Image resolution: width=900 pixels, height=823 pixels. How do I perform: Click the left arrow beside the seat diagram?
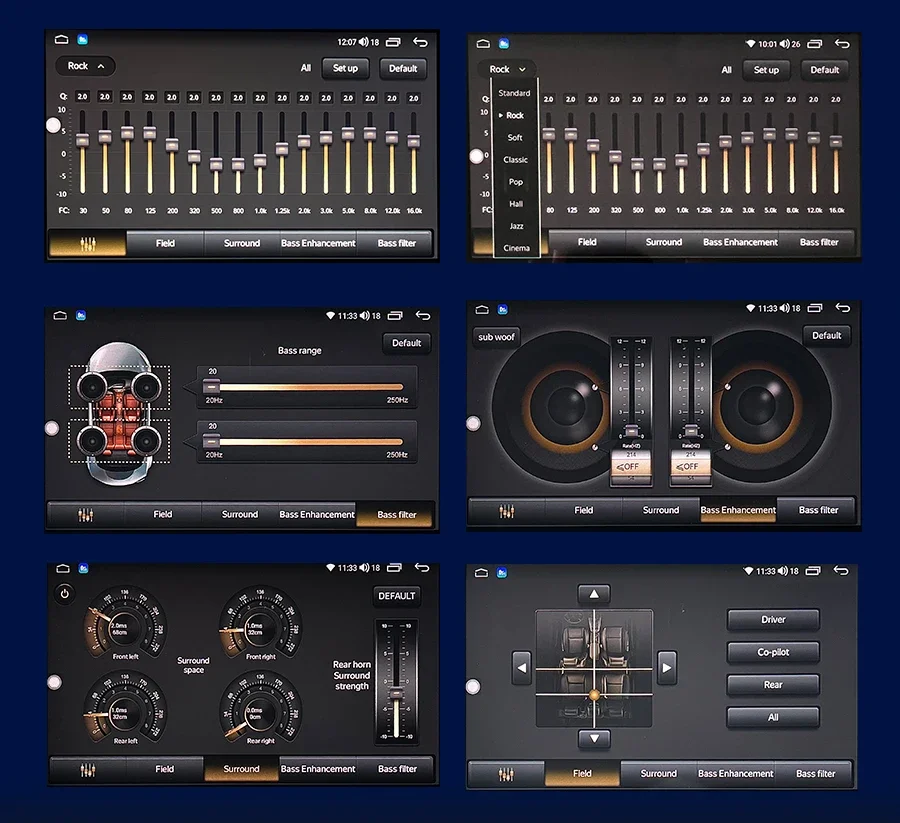pyautogui.click(x=521, y=667)
